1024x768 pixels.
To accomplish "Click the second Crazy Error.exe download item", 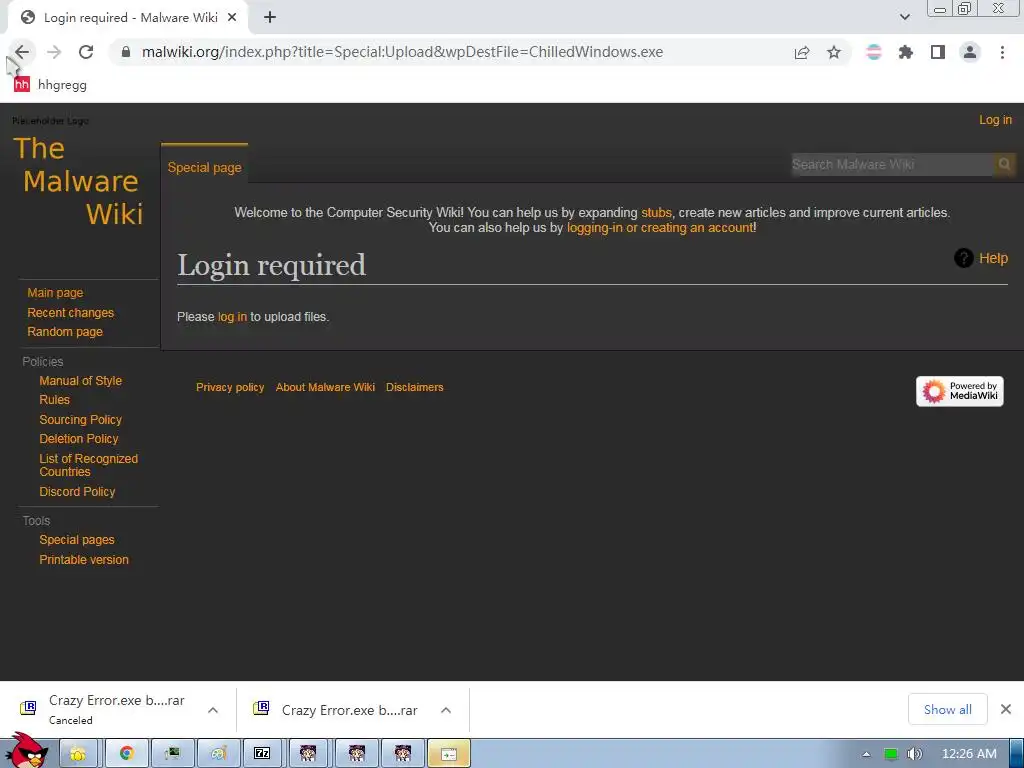I will (338, 710).
